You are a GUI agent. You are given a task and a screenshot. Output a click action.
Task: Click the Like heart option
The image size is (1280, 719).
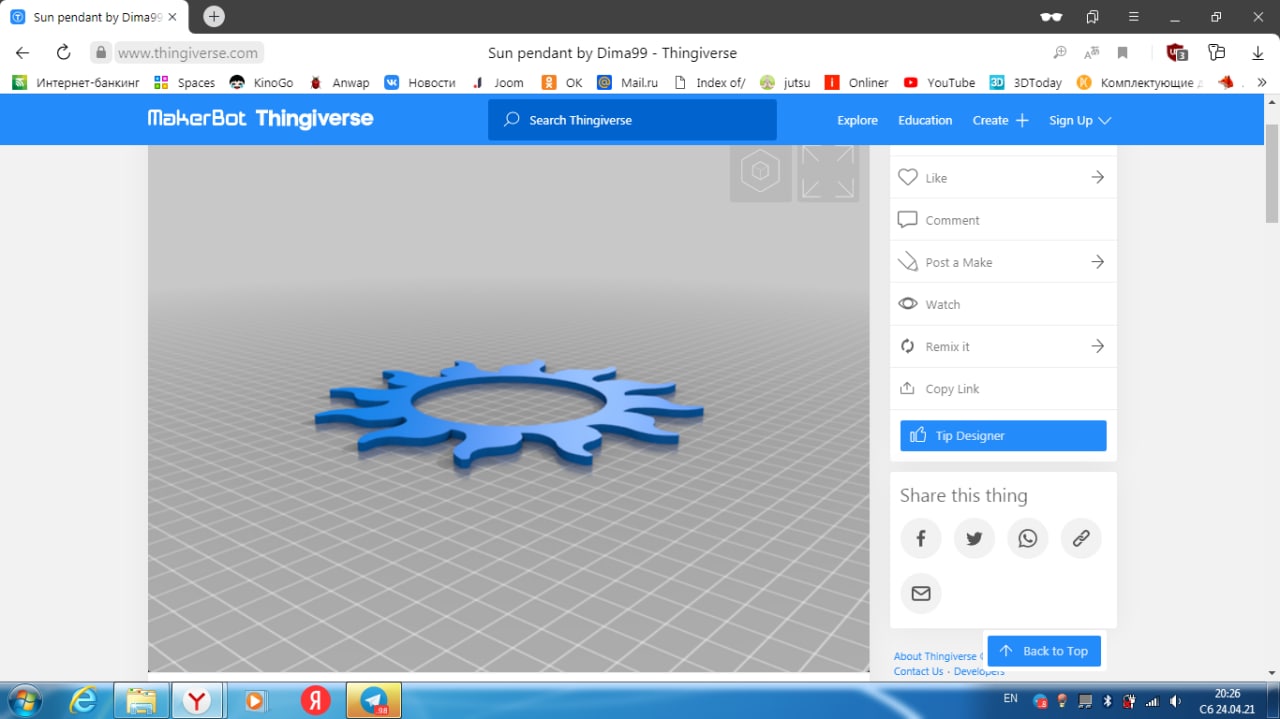pos(1003,178)
